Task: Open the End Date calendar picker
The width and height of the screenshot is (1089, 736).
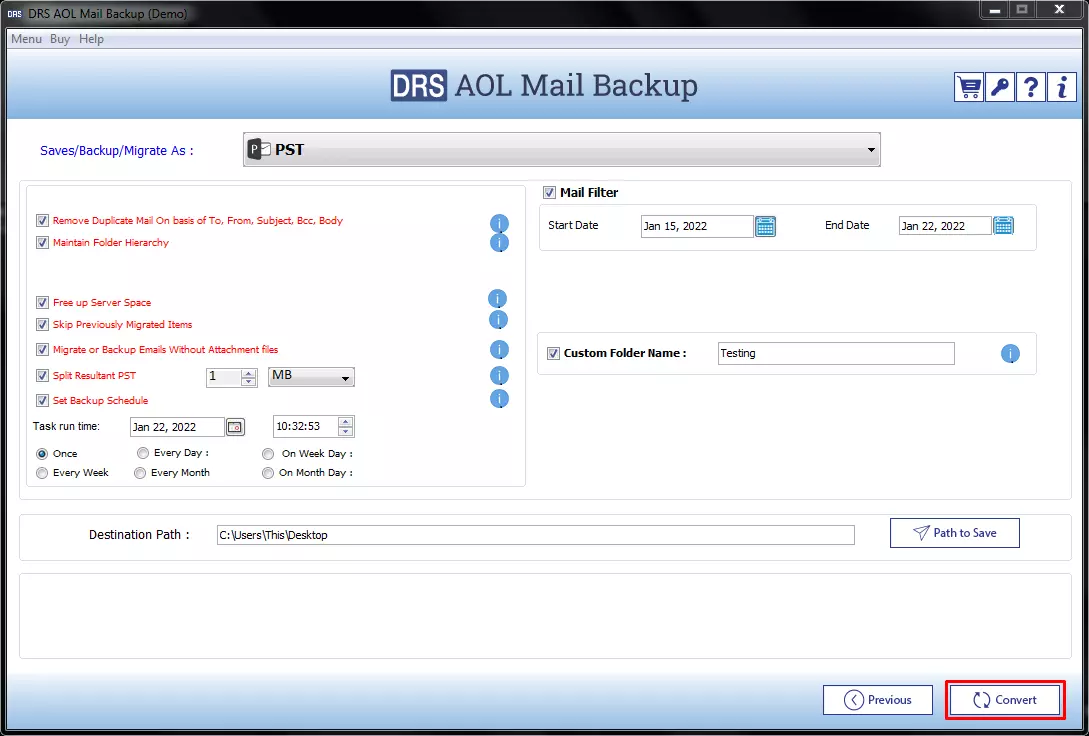Action: [x=1004, y=226]
